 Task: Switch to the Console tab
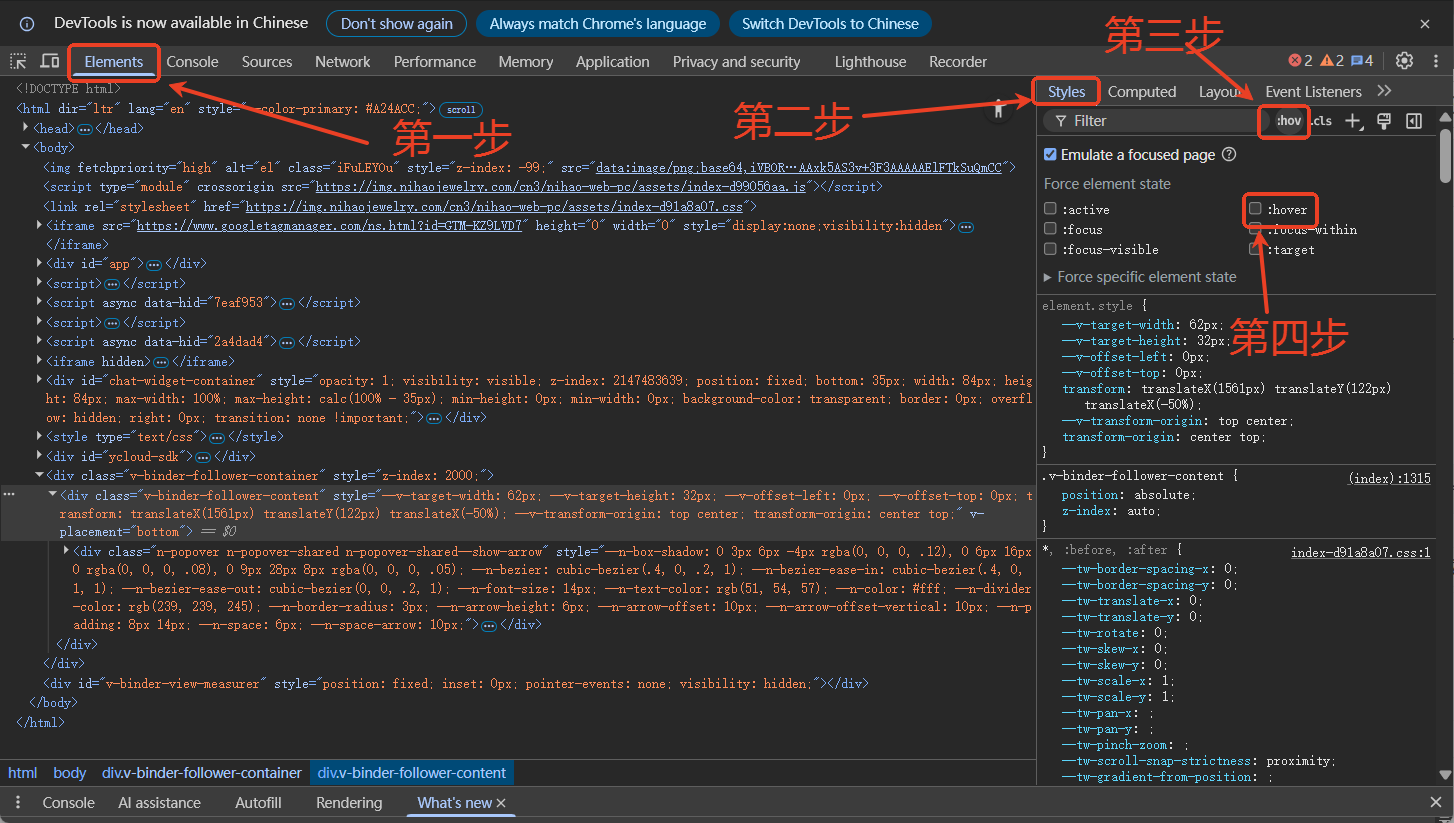tap(192, 61)
